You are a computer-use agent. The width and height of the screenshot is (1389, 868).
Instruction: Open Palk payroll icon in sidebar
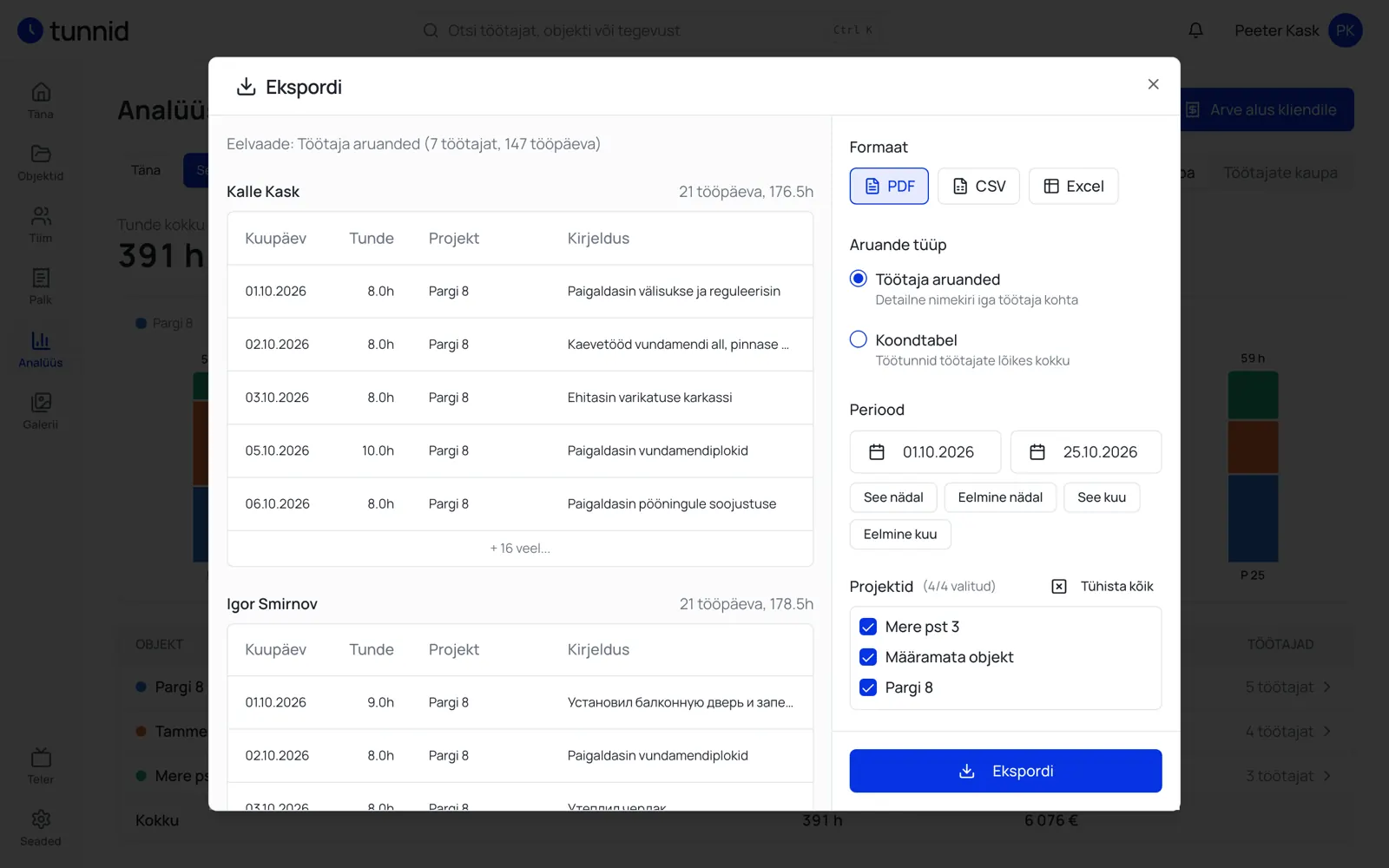(41, 278)
